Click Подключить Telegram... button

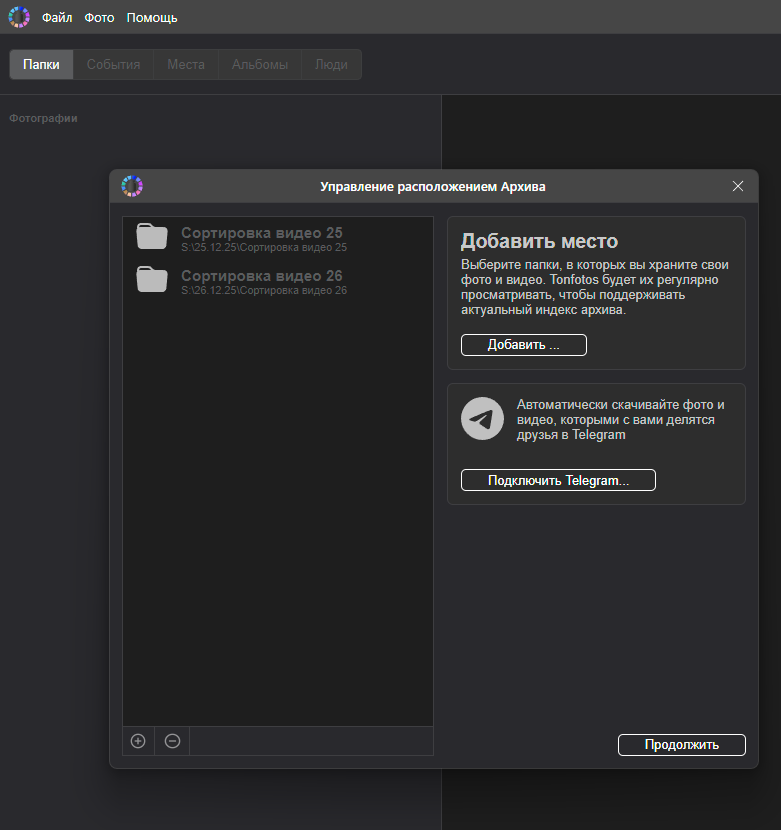[558, 480]
